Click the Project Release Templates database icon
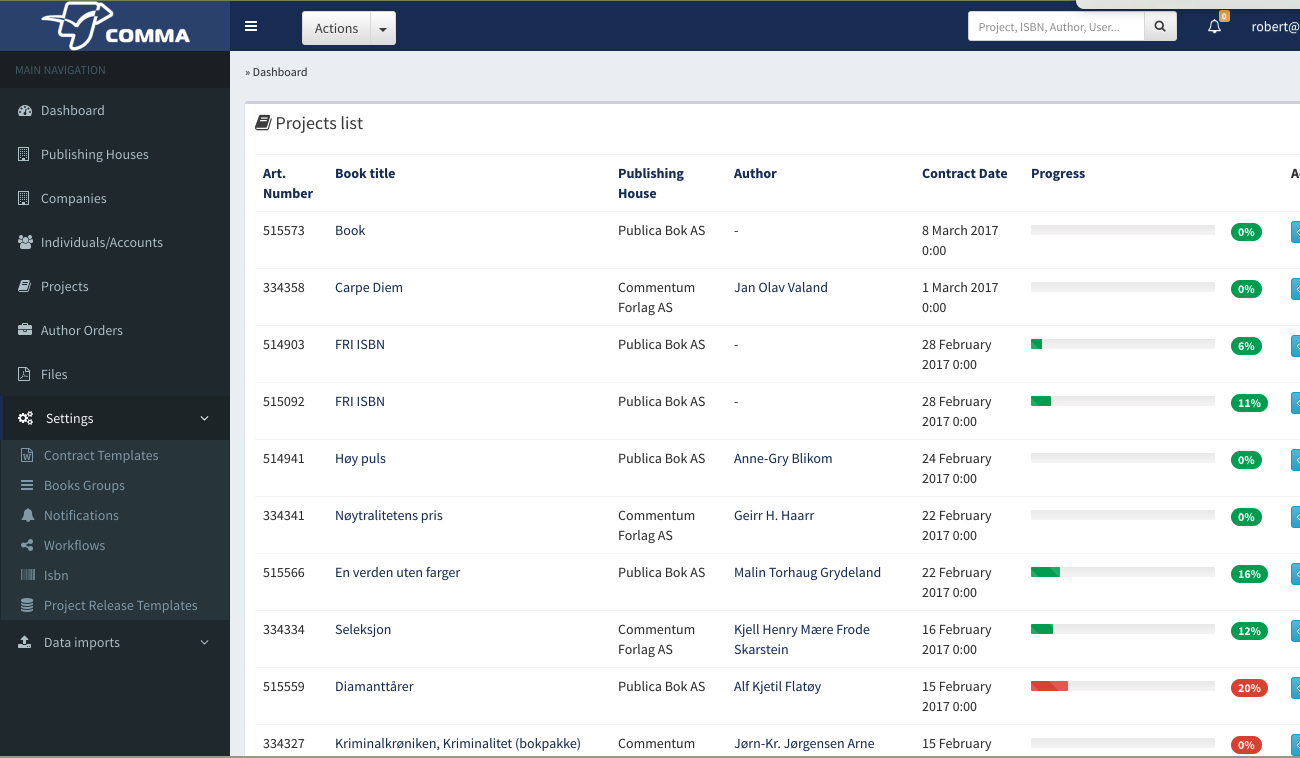Viewport: 1300px width, 758px height. (x=27, y=606)
